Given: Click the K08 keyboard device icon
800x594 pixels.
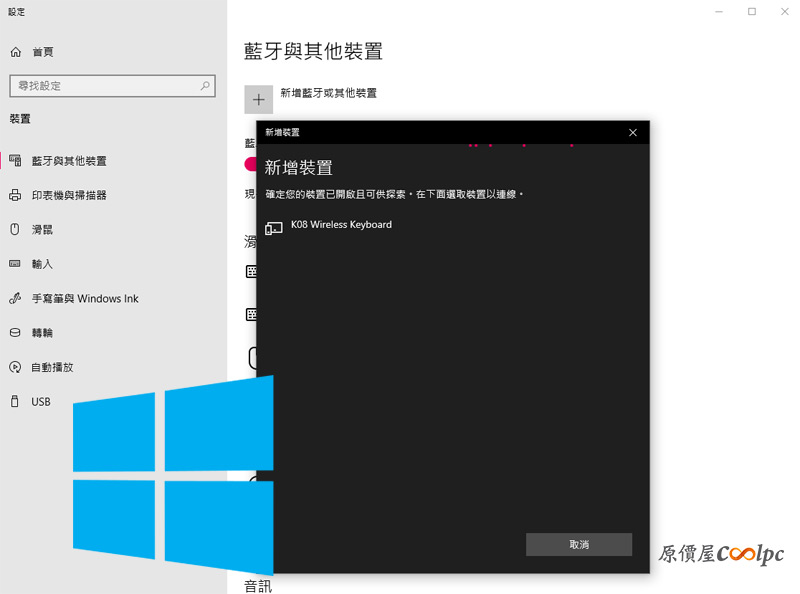Looking at the screenshot, I should pos(273,228).
